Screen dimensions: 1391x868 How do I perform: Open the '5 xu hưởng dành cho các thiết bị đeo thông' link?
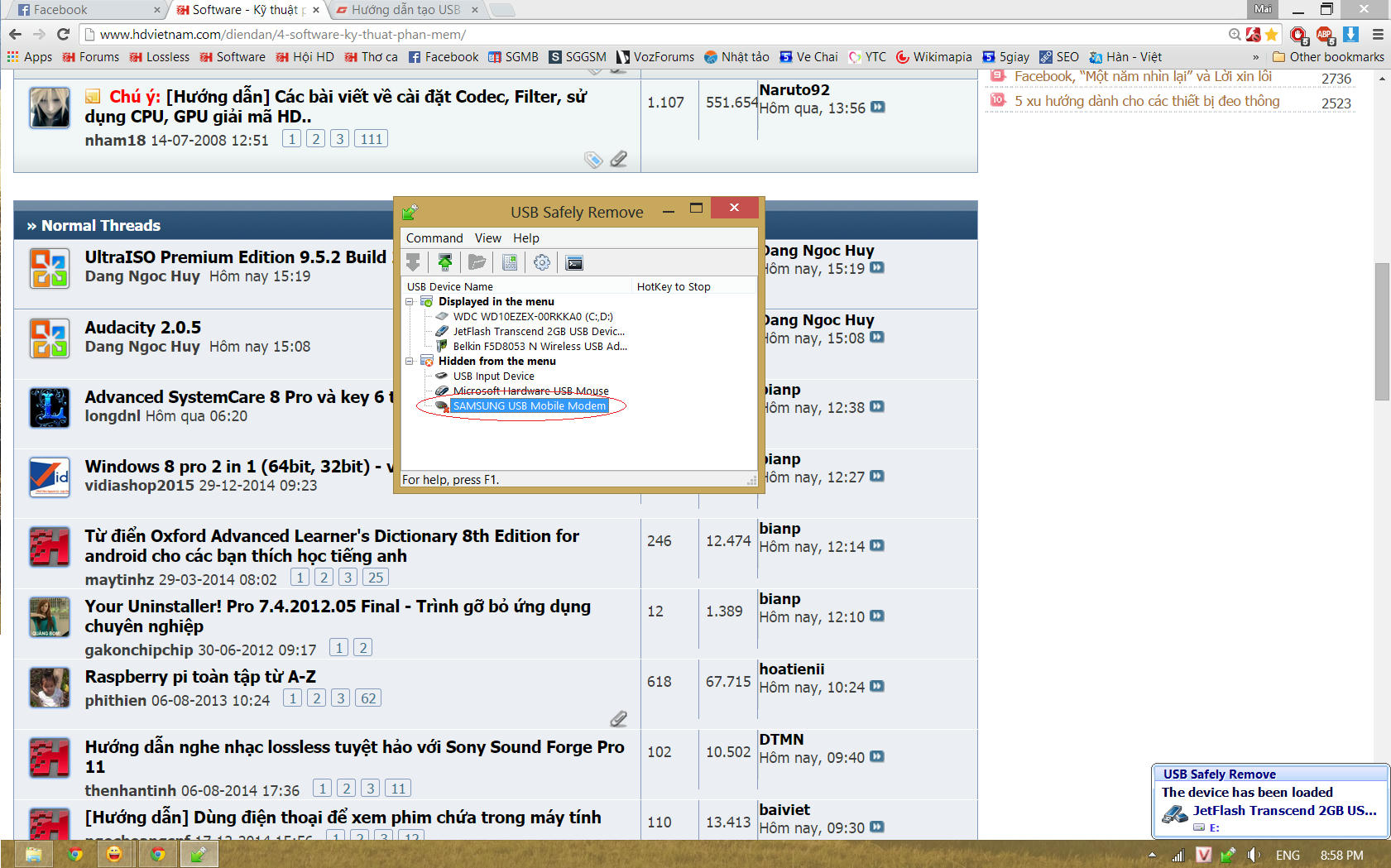tap(1147, 101)
